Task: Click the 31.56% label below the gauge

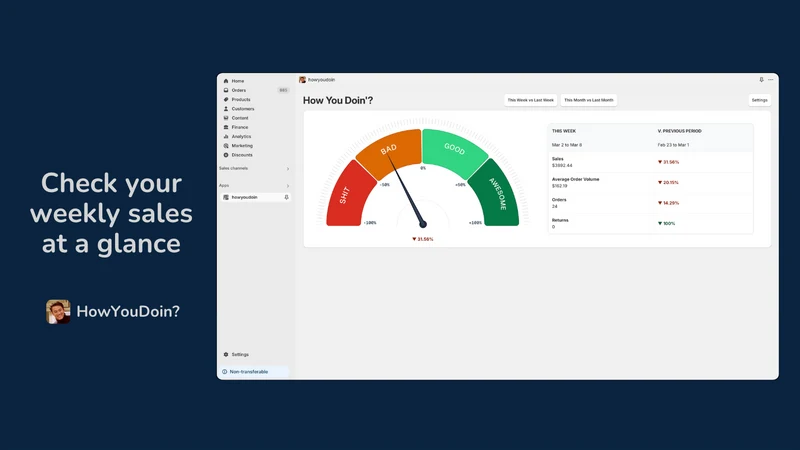Action: coord(422,239)
